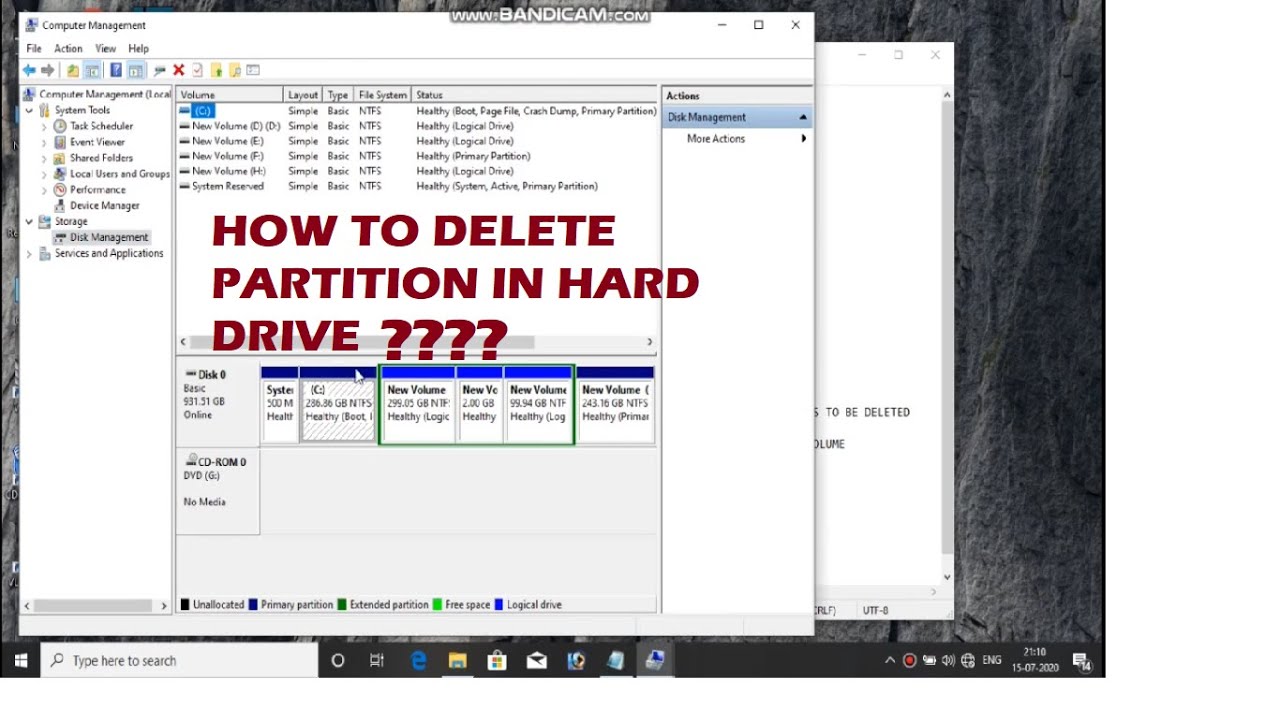Select Device Manager in the tree

(104, 205)
